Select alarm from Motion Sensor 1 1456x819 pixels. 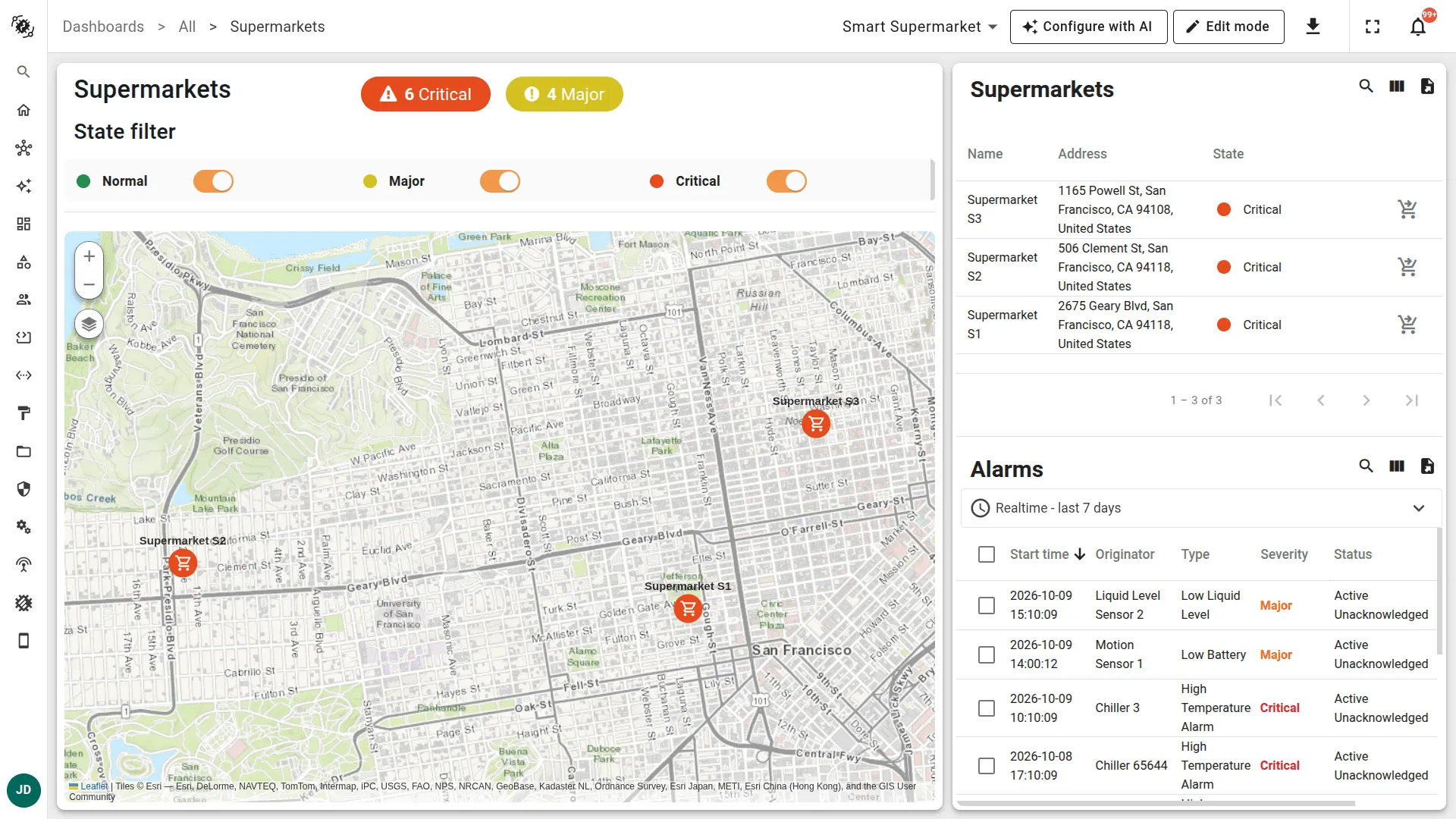pos(987,654)
